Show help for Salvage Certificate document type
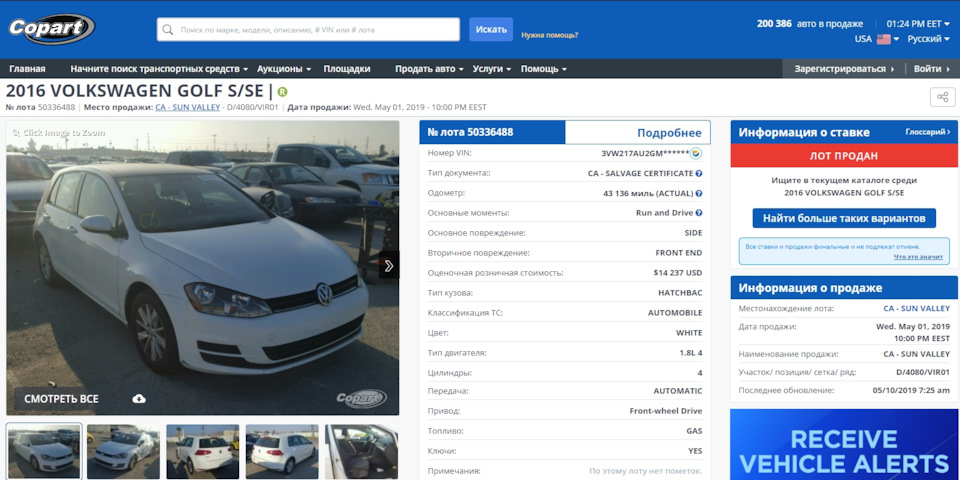 coord(699,173)
